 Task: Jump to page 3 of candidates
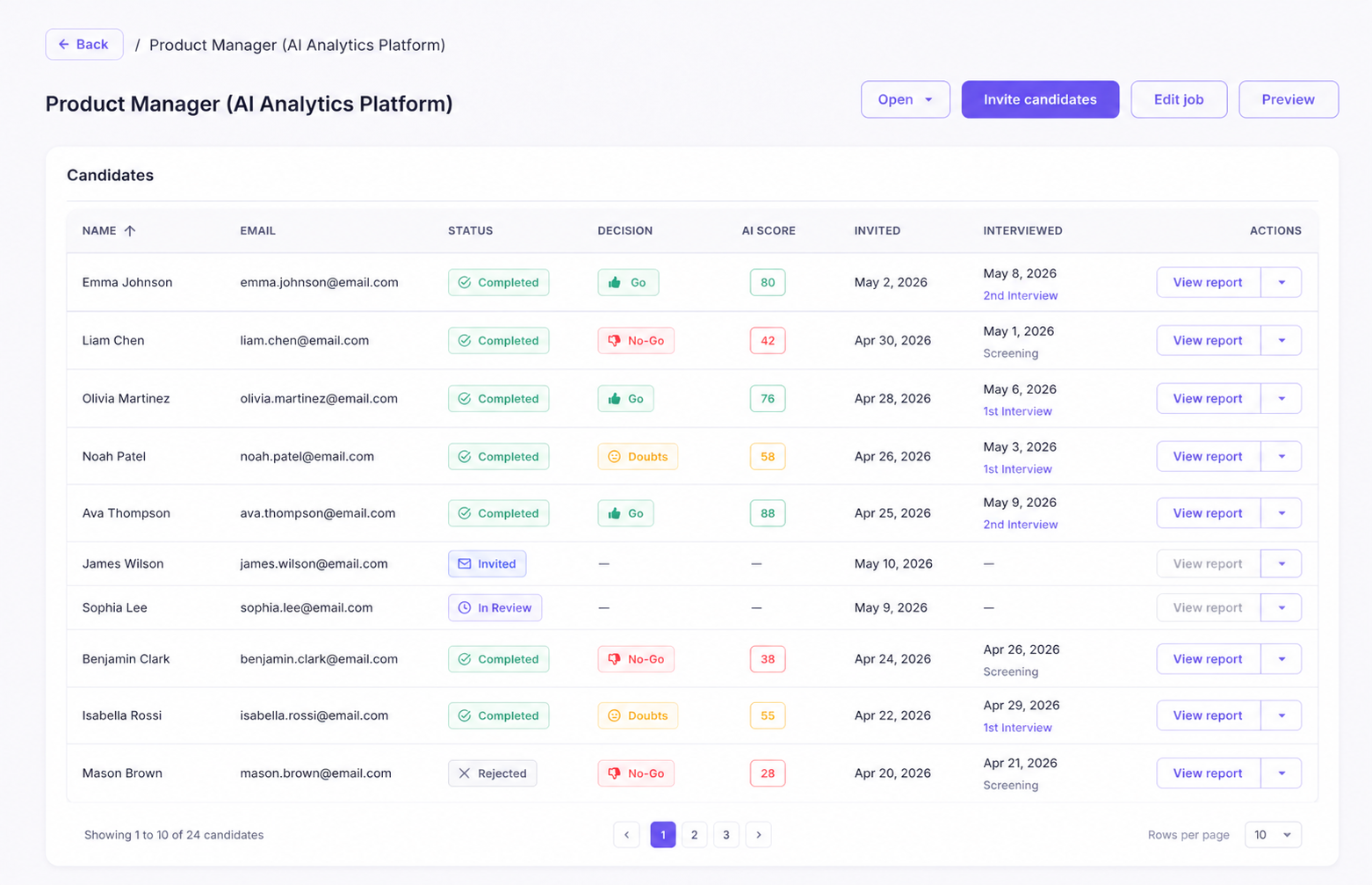(x=726, y=835)
